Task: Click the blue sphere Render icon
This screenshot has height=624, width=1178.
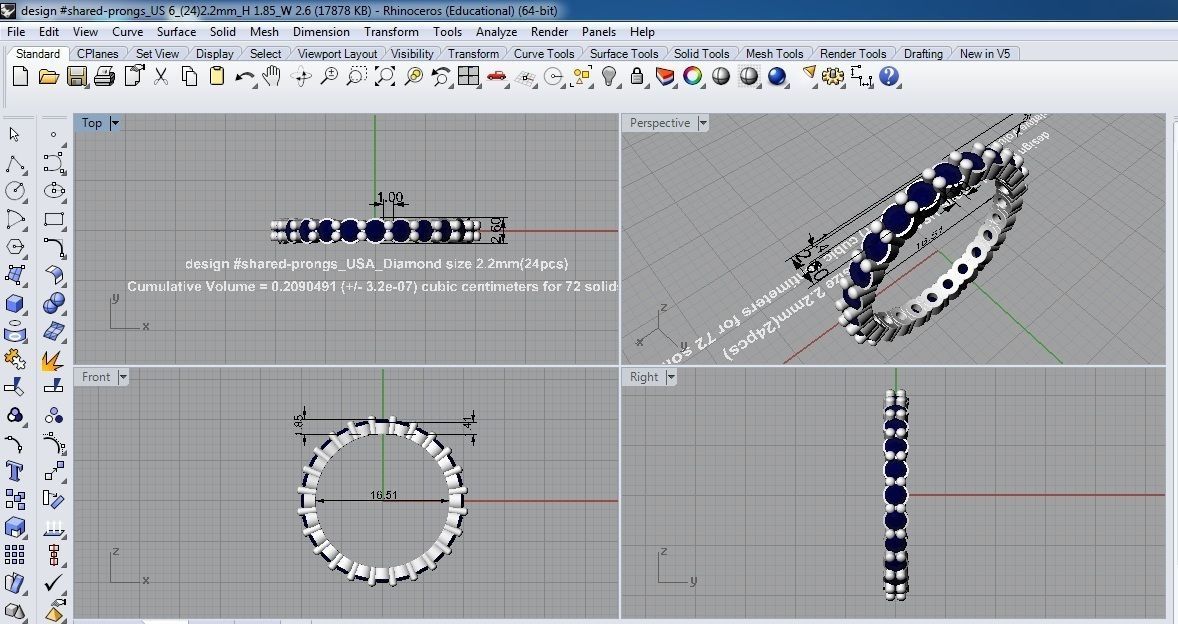Action: click(x=777, y=76)
